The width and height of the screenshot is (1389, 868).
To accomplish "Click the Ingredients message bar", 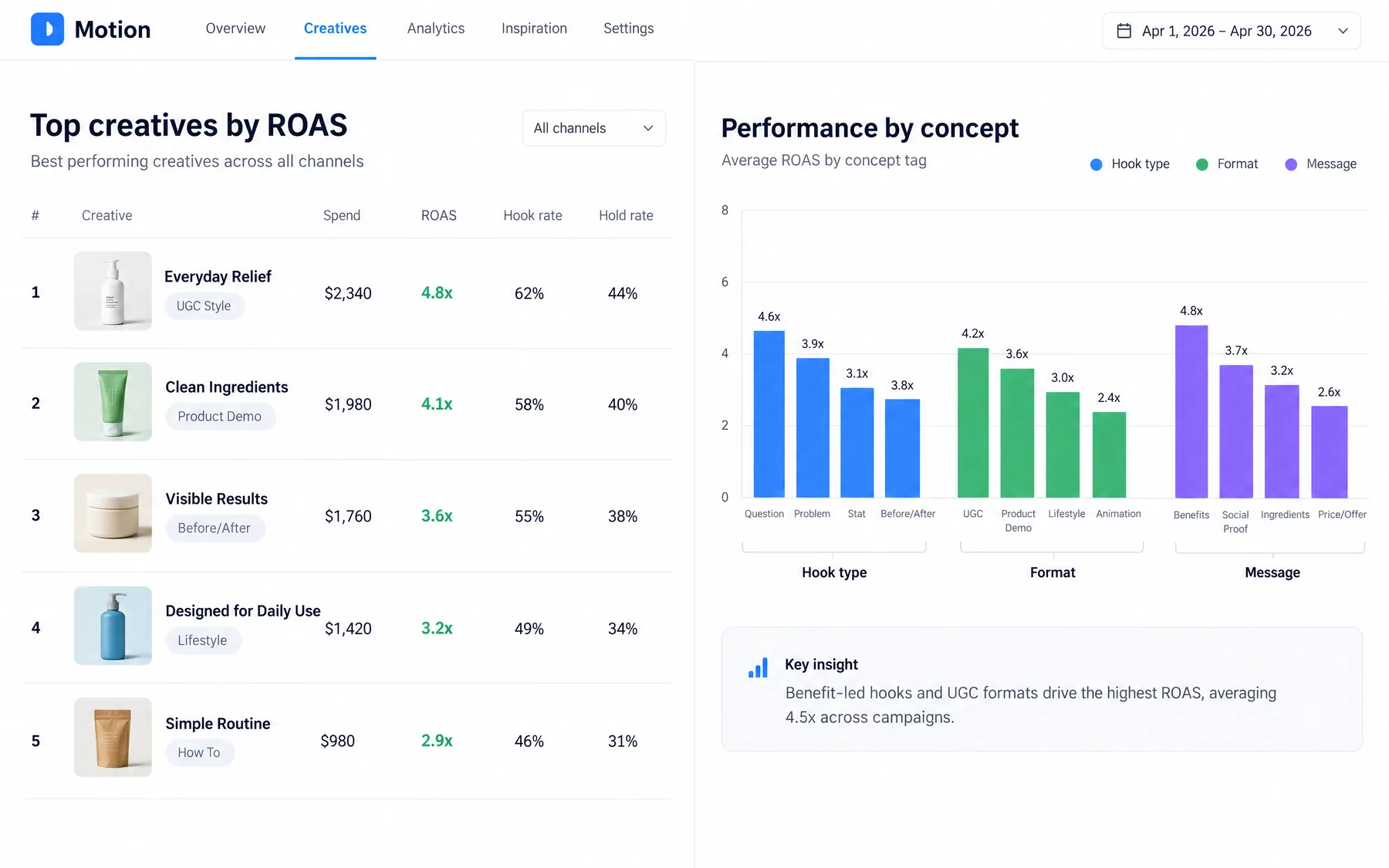I will click(x=1282, y=441).
